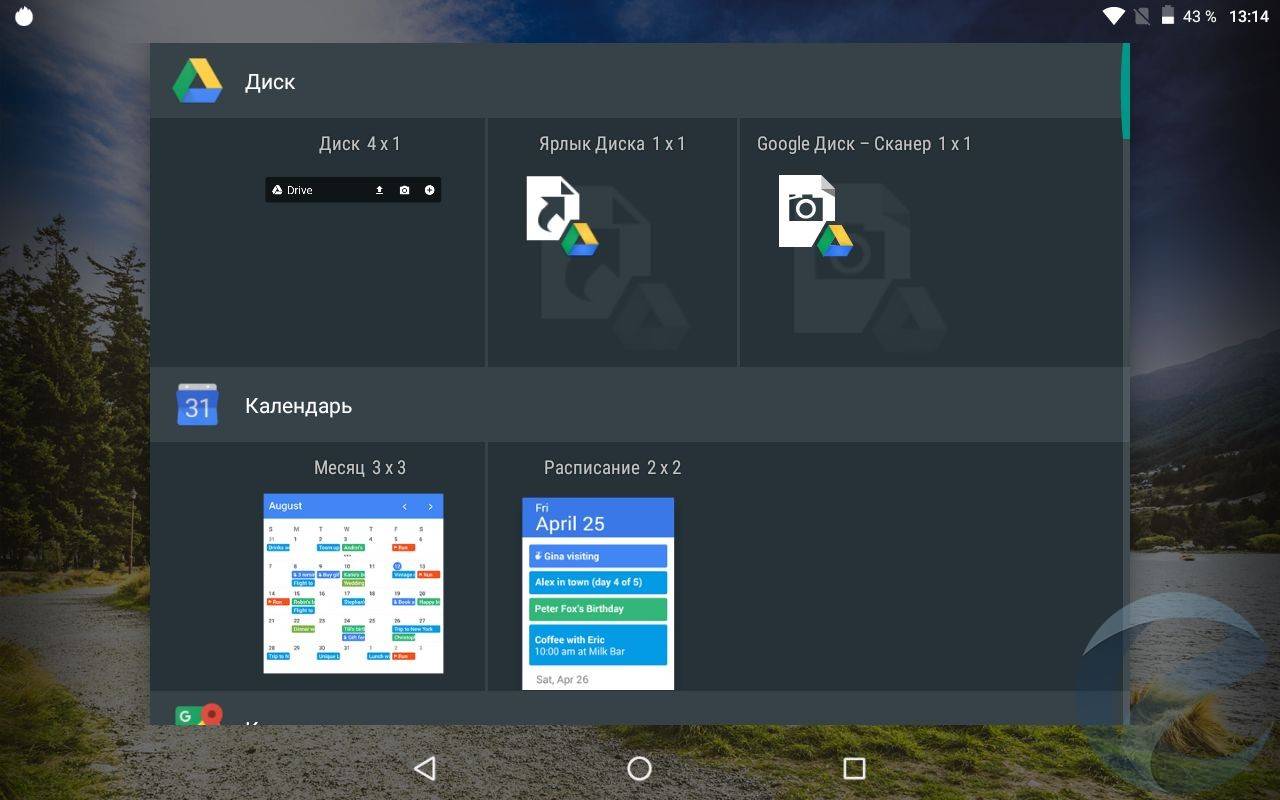Tap the Диск 4x1 widget label

(359, 144)
